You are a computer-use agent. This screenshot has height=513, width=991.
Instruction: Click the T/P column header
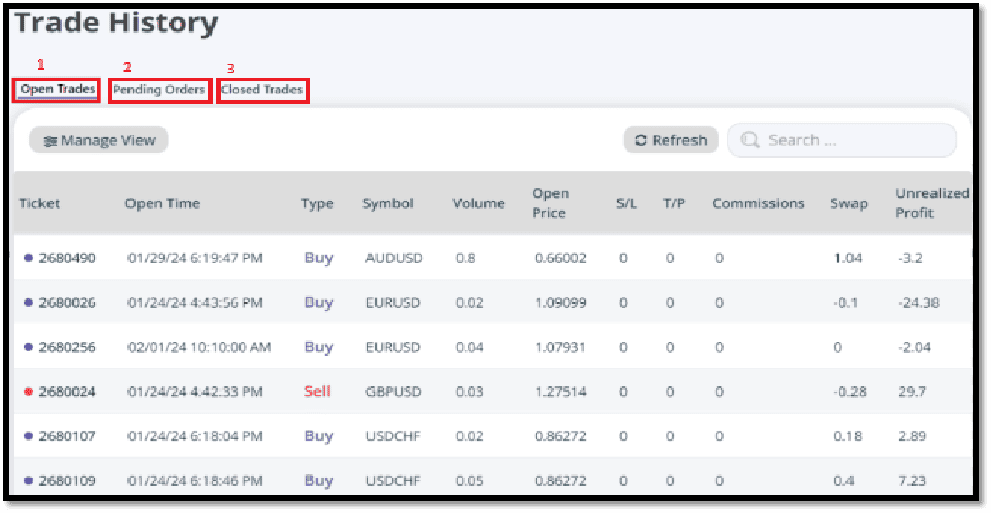coord(674,203)
